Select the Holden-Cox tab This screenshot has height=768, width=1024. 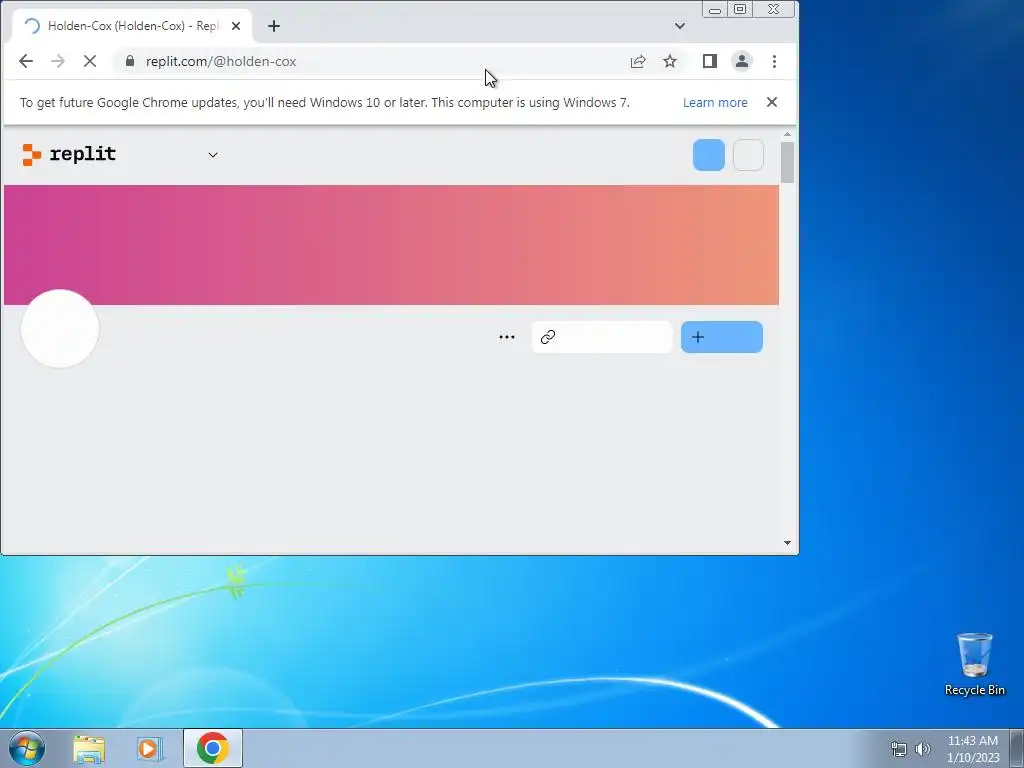pyautogui.click(x=132, y=26)
